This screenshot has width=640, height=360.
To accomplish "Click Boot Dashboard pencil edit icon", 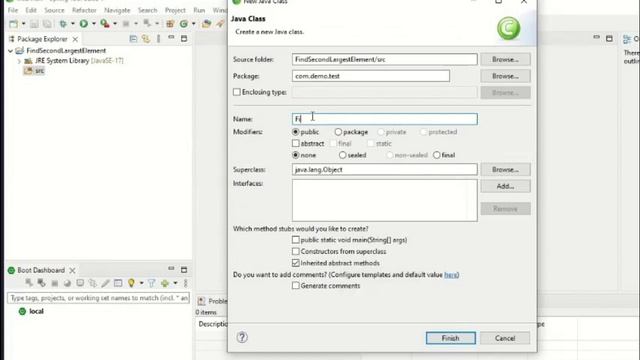I will pos(105,282).
